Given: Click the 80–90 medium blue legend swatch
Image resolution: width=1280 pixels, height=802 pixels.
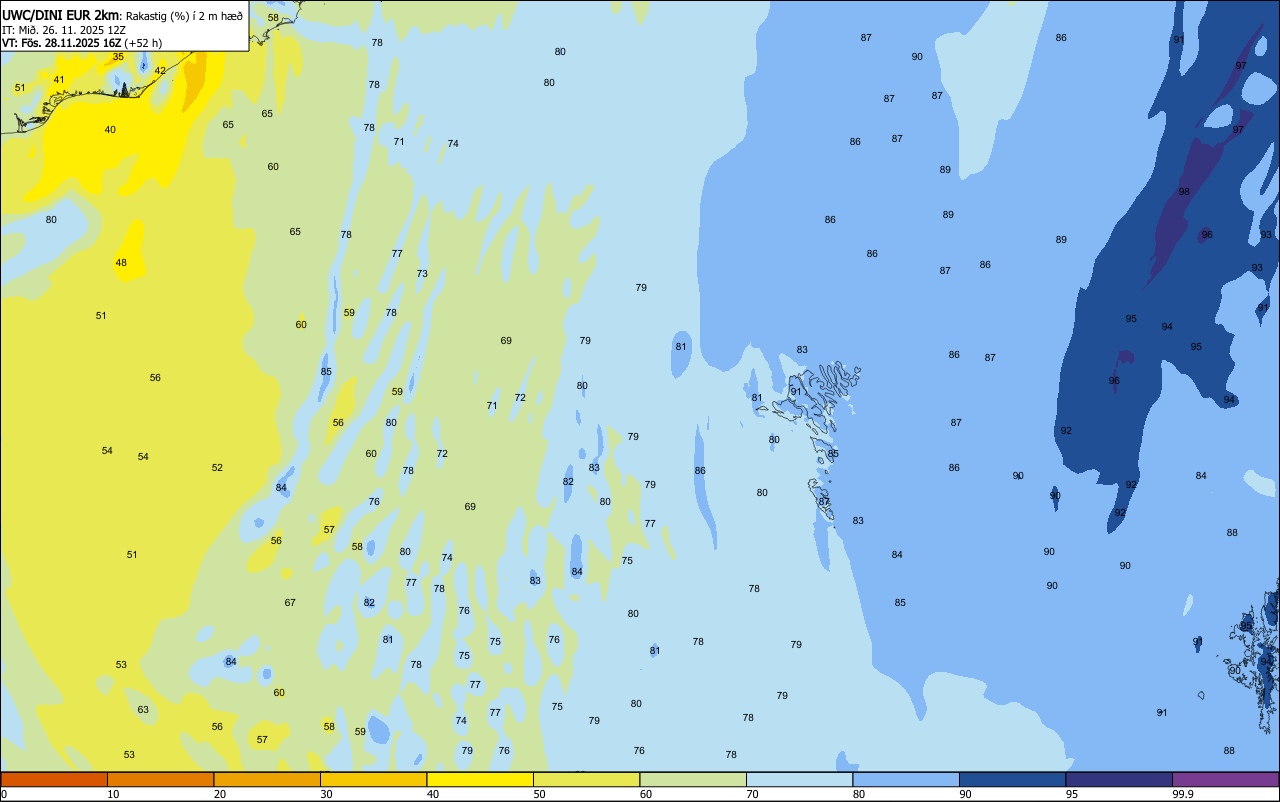Looking at the screenshot, I should point(906,779).
